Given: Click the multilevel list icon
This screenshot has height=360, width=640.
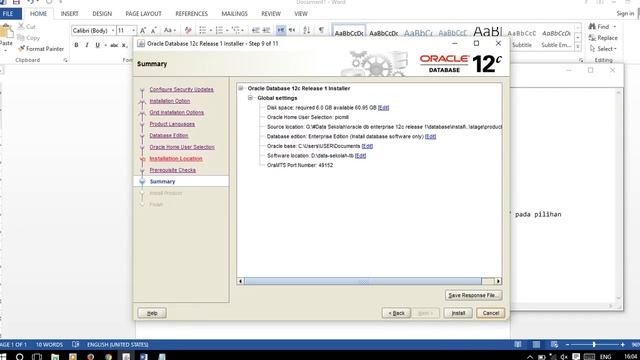Looking at the screenshot, I should (x=236, y=30).
